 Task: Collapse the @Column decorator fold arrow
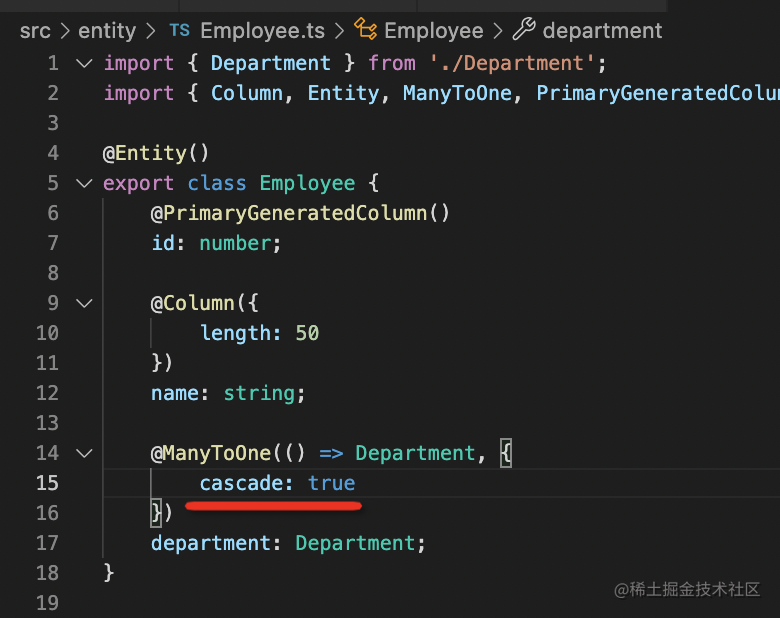point(84,303)
